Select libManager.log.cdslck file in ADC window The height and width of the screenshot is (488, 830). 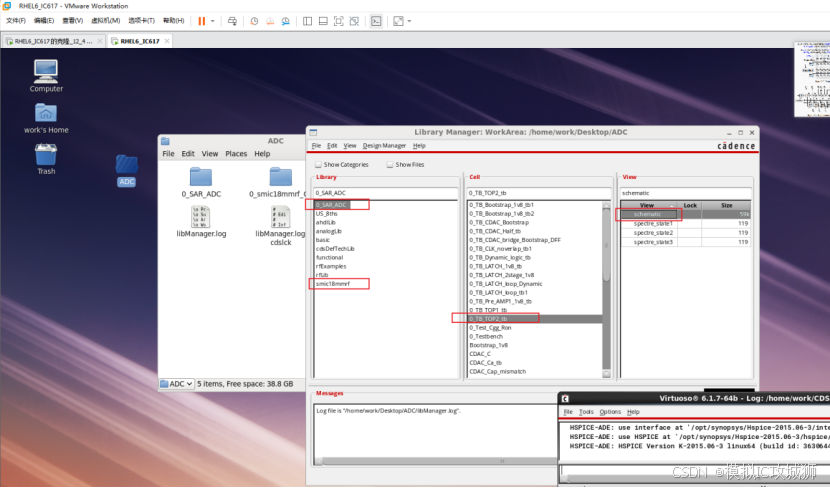tap(281, 226)
